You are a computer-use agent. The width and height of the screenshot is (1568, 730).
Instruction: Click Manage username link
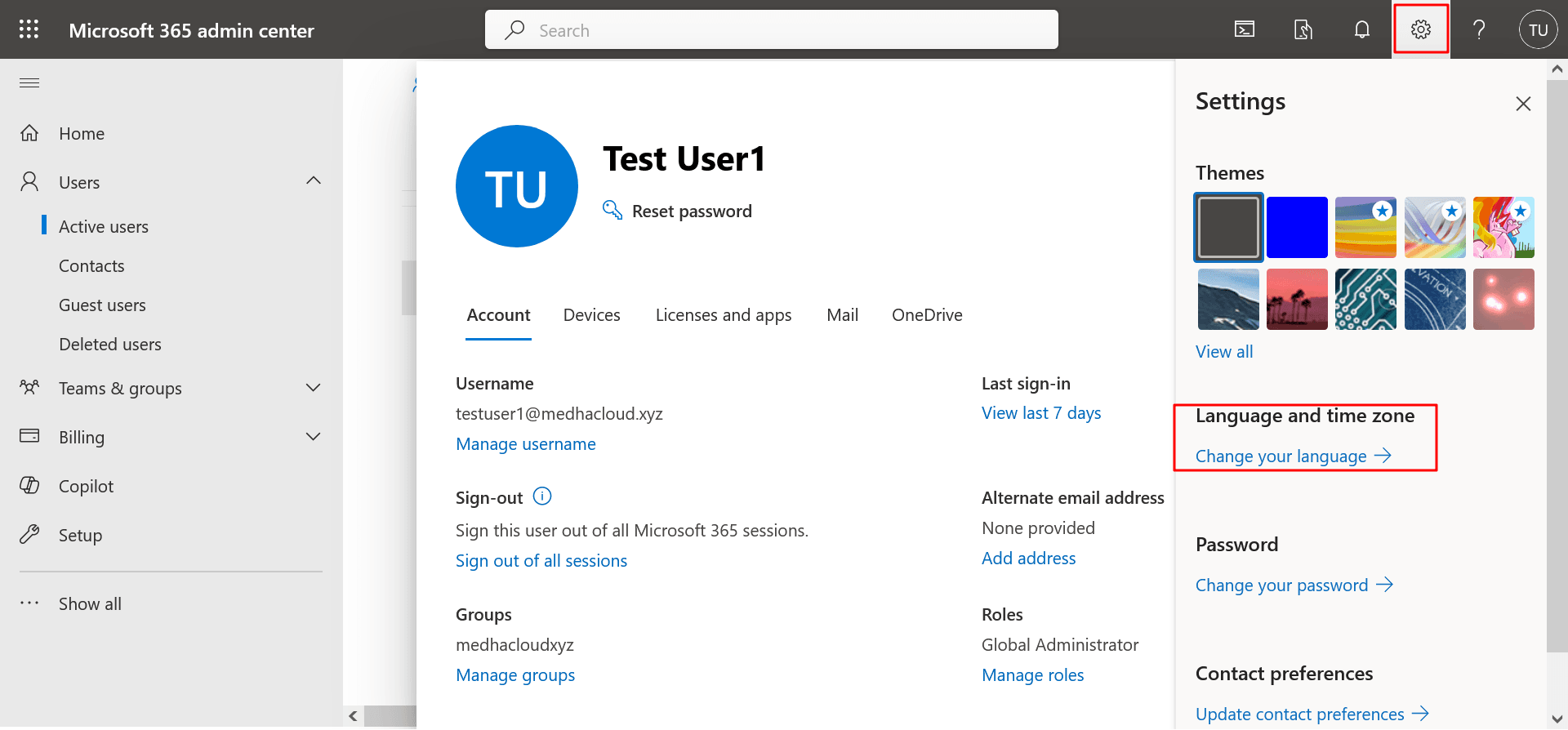526,444
